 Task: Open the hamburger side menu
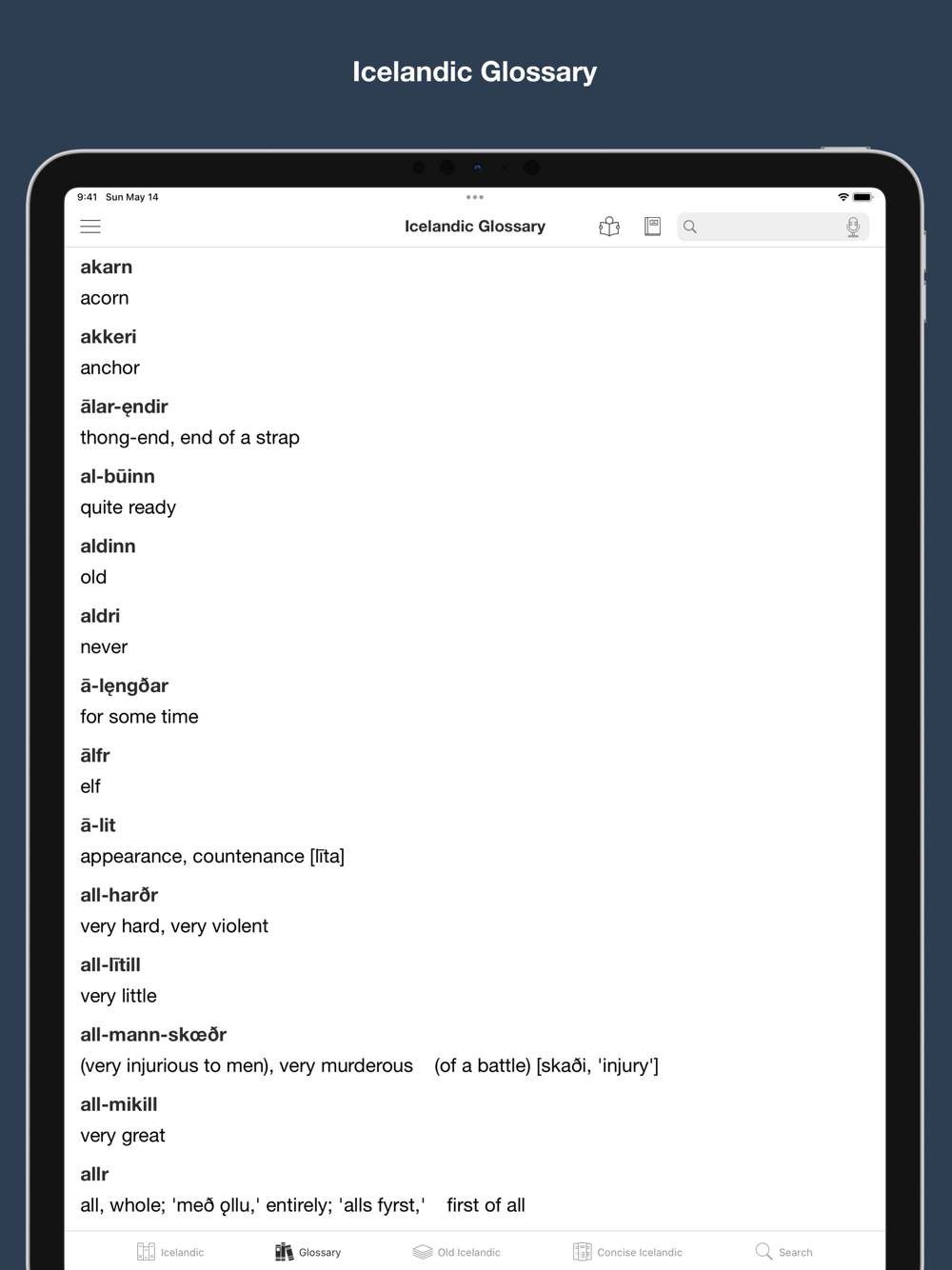90,227
